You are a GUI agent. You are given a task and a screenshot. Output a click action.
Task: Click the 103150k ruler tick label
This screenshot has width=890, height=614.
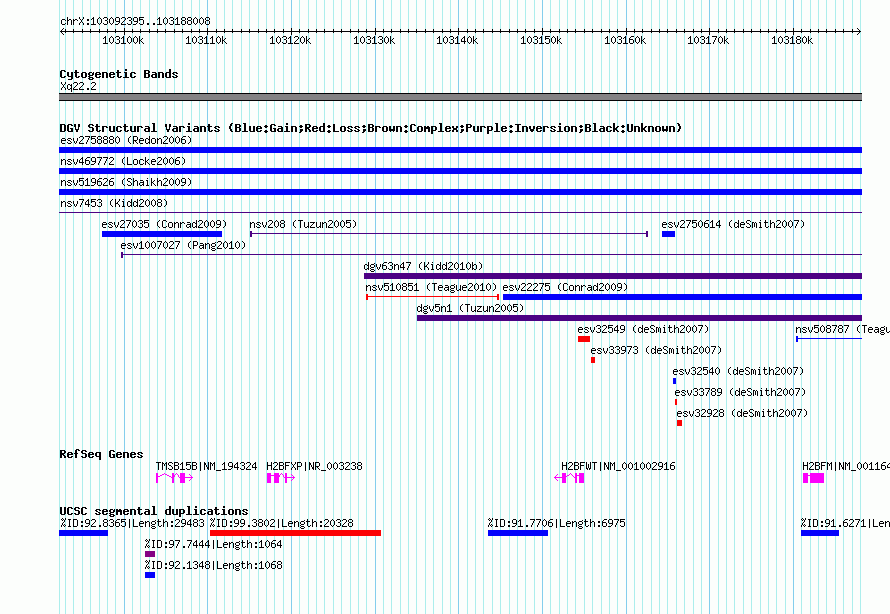point(541,41)
